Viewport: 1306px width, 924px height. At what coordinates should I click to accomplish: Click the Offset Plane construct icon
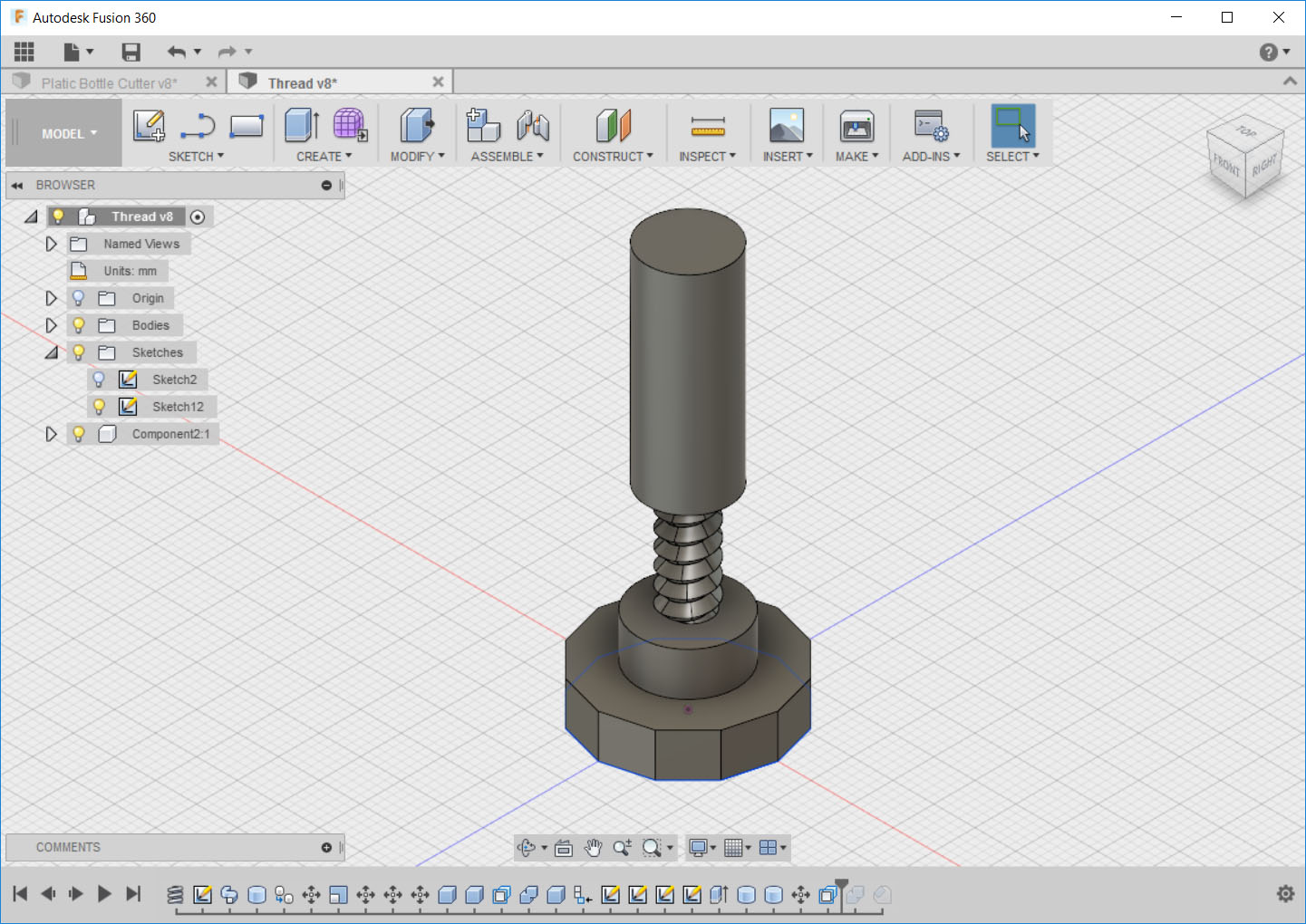[x=613, y=125]
